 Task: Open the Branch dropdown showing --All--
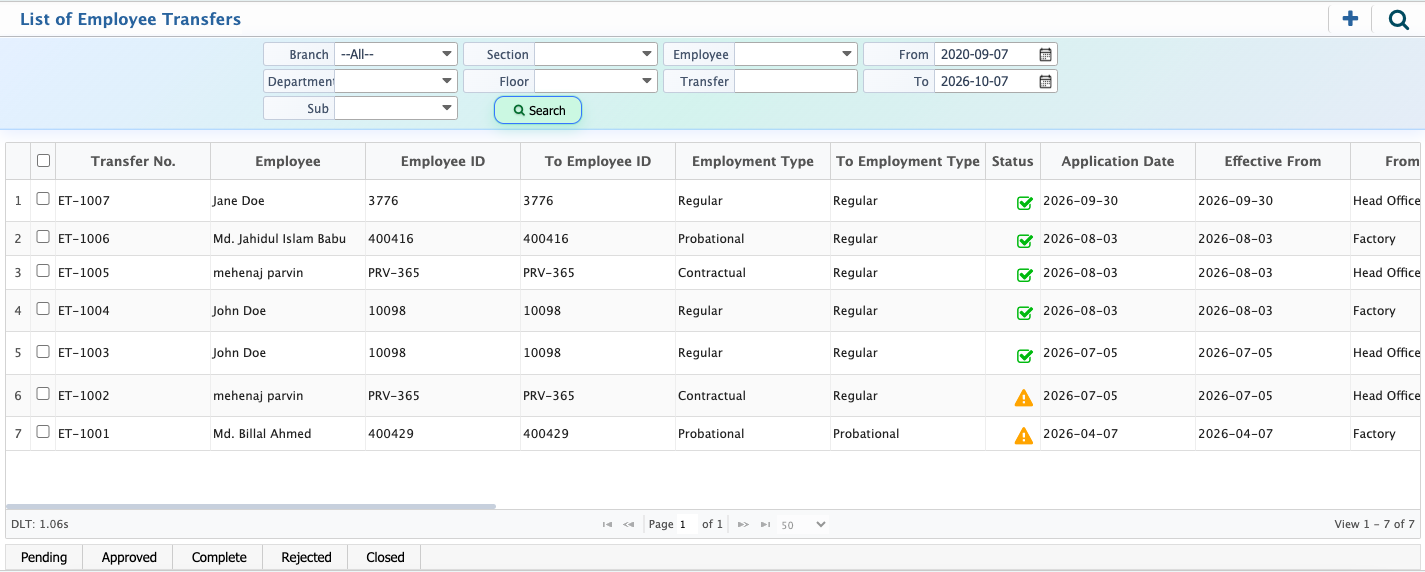[396, 54]
